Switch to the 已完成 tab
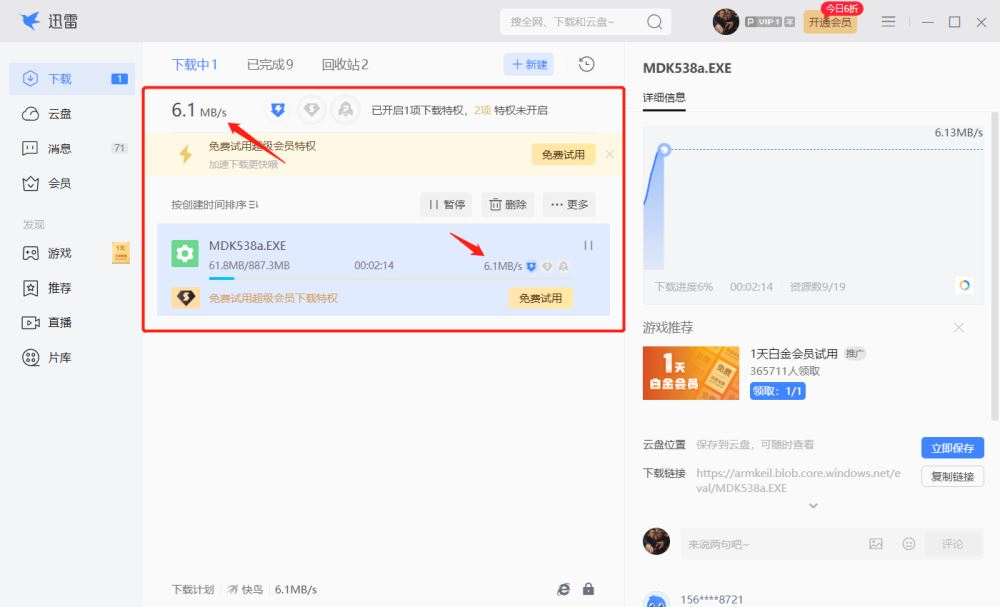 click(270, 64)
